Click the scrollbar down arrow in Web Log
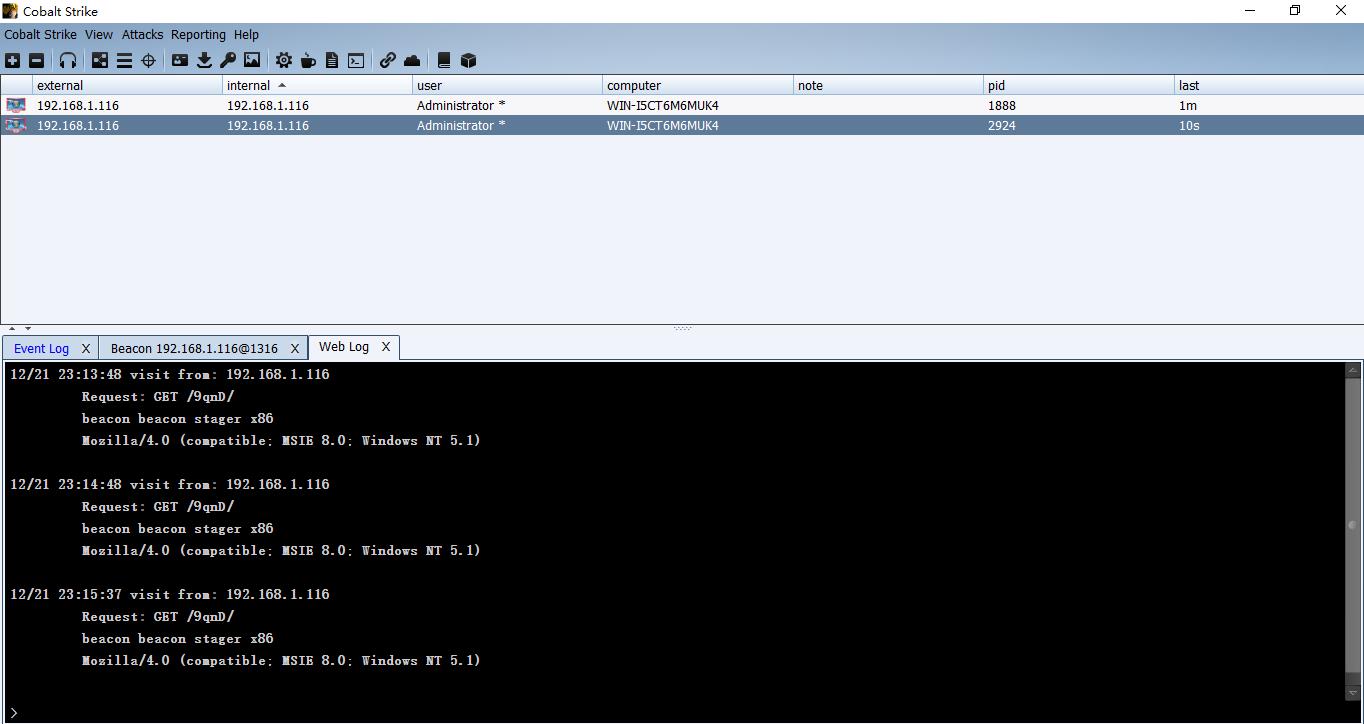The image size is (1364, 724). click(x=1353, y=692)
